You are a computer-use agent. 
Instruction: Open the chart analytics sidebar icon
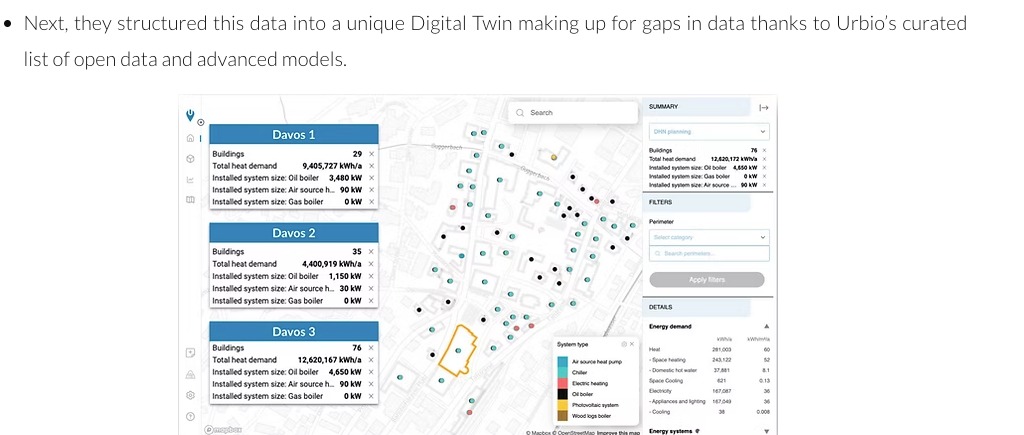[x=189, y=180]
